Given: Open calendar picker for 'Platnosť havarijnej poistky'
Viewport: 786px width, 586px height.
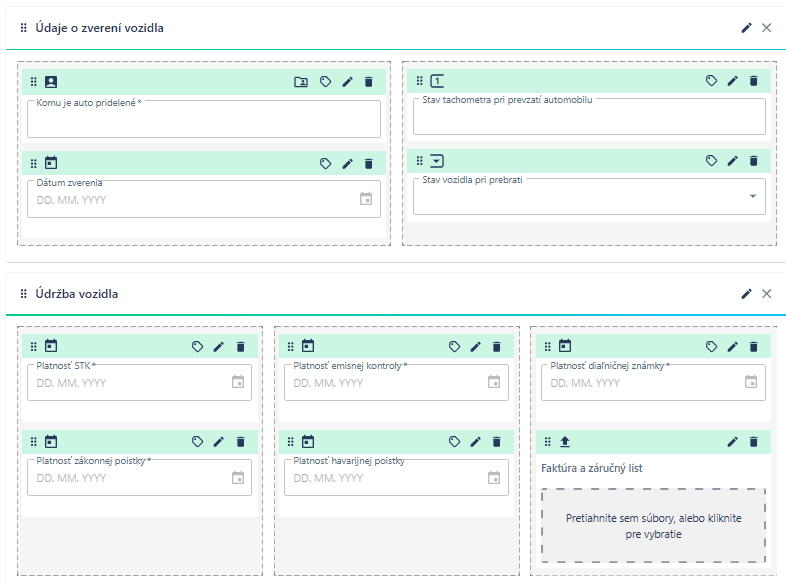Looking at the screenshot, I should [494, 478].
